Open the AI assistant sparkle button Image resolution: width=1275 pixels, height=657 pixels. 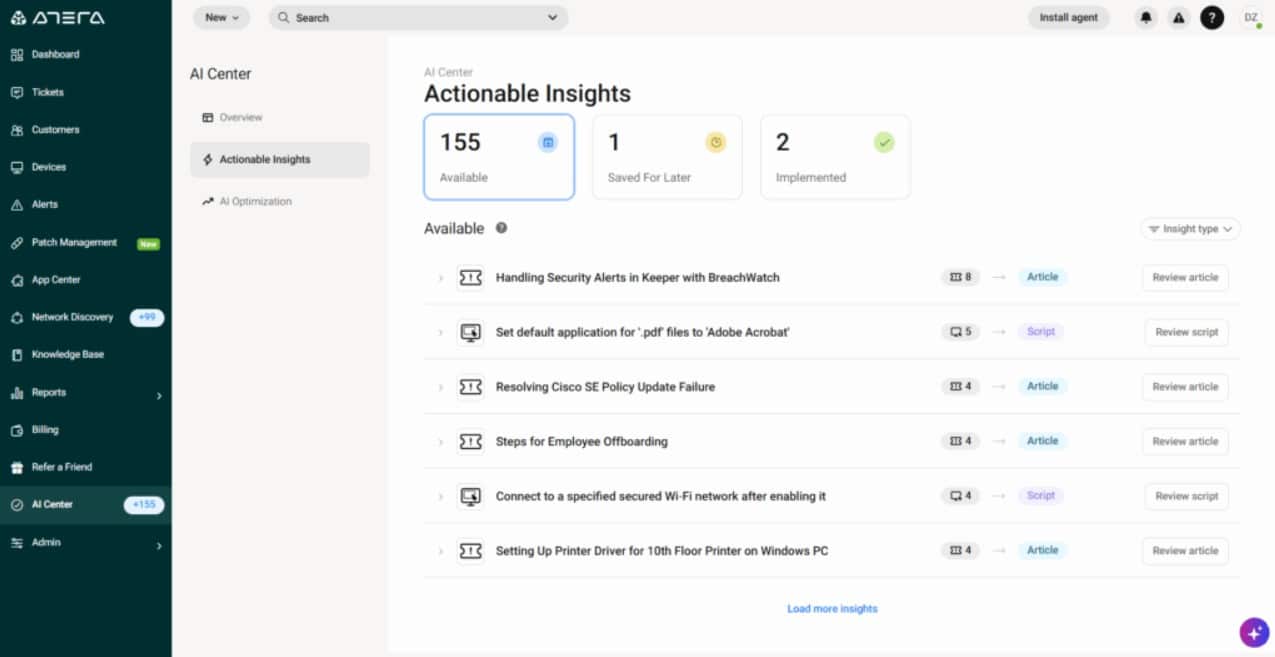[x=1254, y=633]
